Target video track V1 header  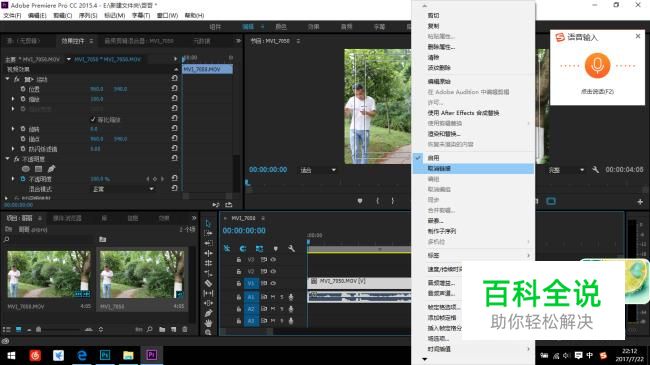(251, 283)
